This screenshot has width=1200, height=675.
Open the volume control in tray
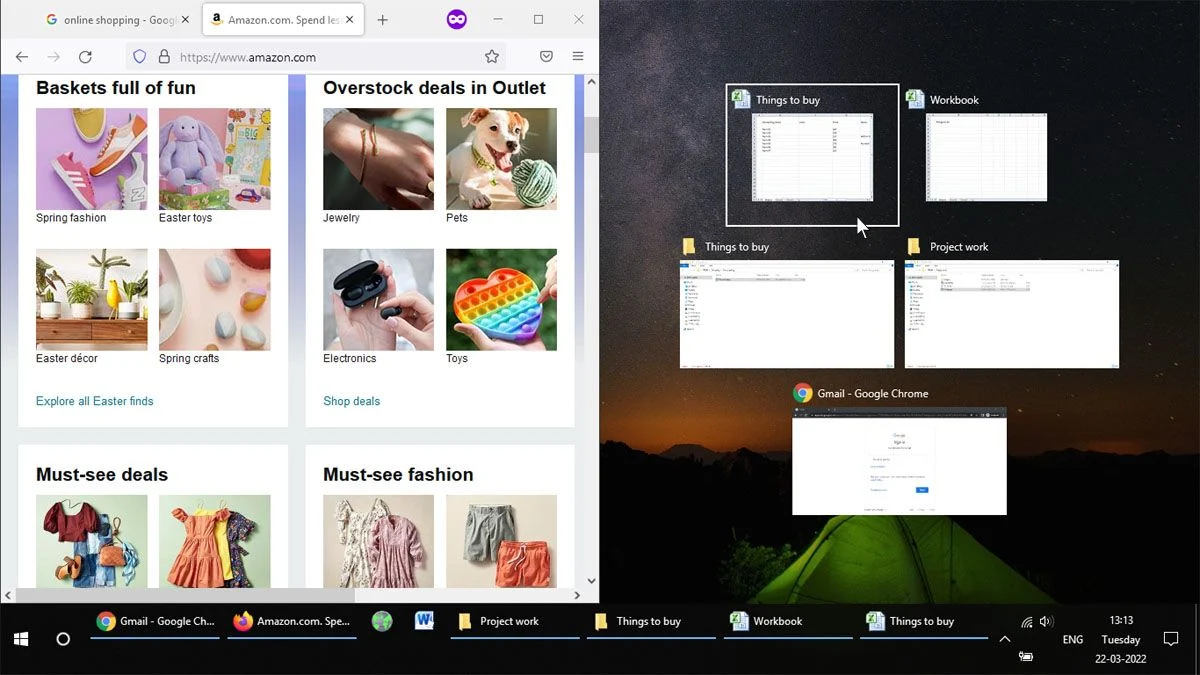click(x=1046, y=622)
